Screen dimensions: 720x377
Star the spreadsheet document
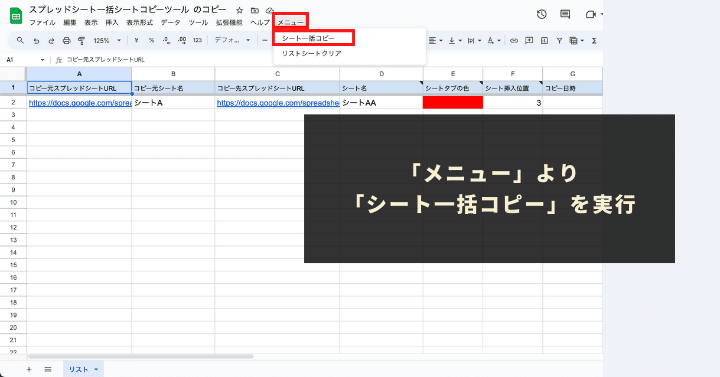[239, 10]
